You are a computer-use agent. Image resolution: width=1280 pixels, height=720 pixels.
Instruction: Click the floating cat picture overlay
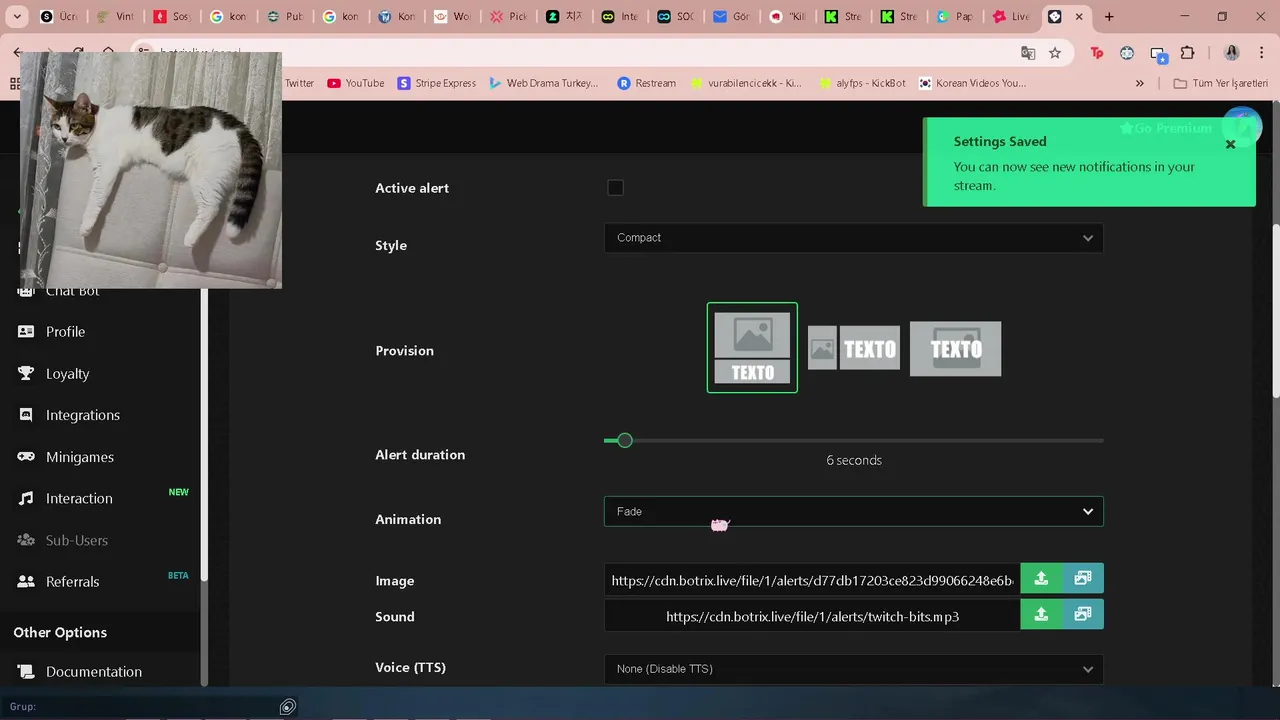[x=151, y=170]
